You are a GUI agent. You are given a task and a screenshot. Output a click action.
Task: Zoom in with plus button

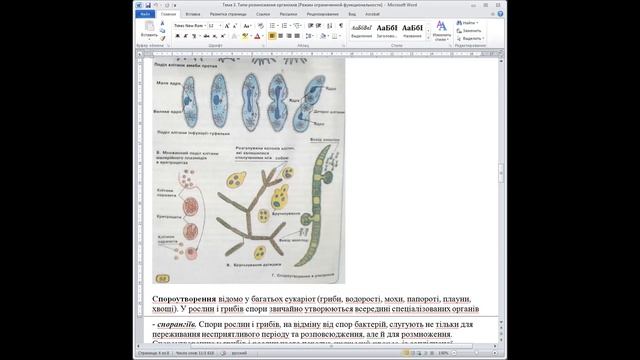point(495,353)
